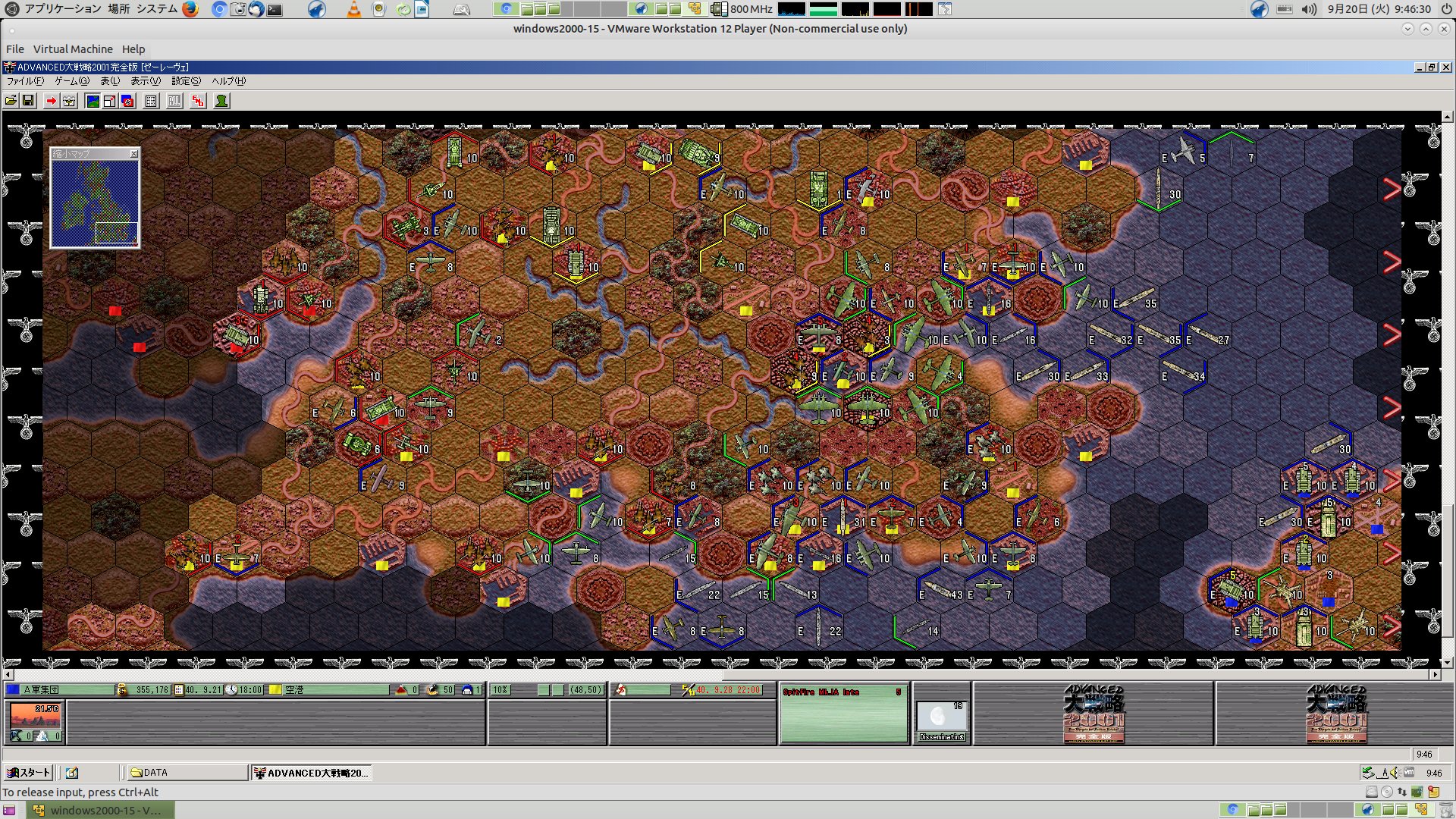Click the green commander bust toolbar icon

(221, 101)
